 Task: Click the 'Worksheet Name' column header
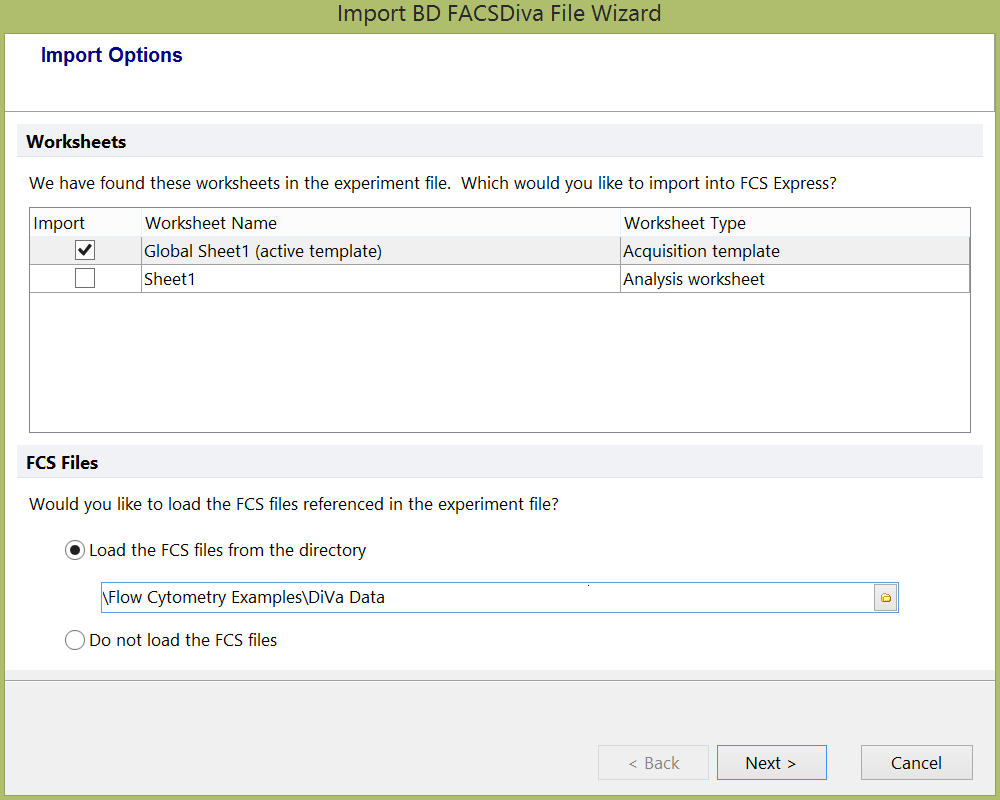(x=211, y=223)
